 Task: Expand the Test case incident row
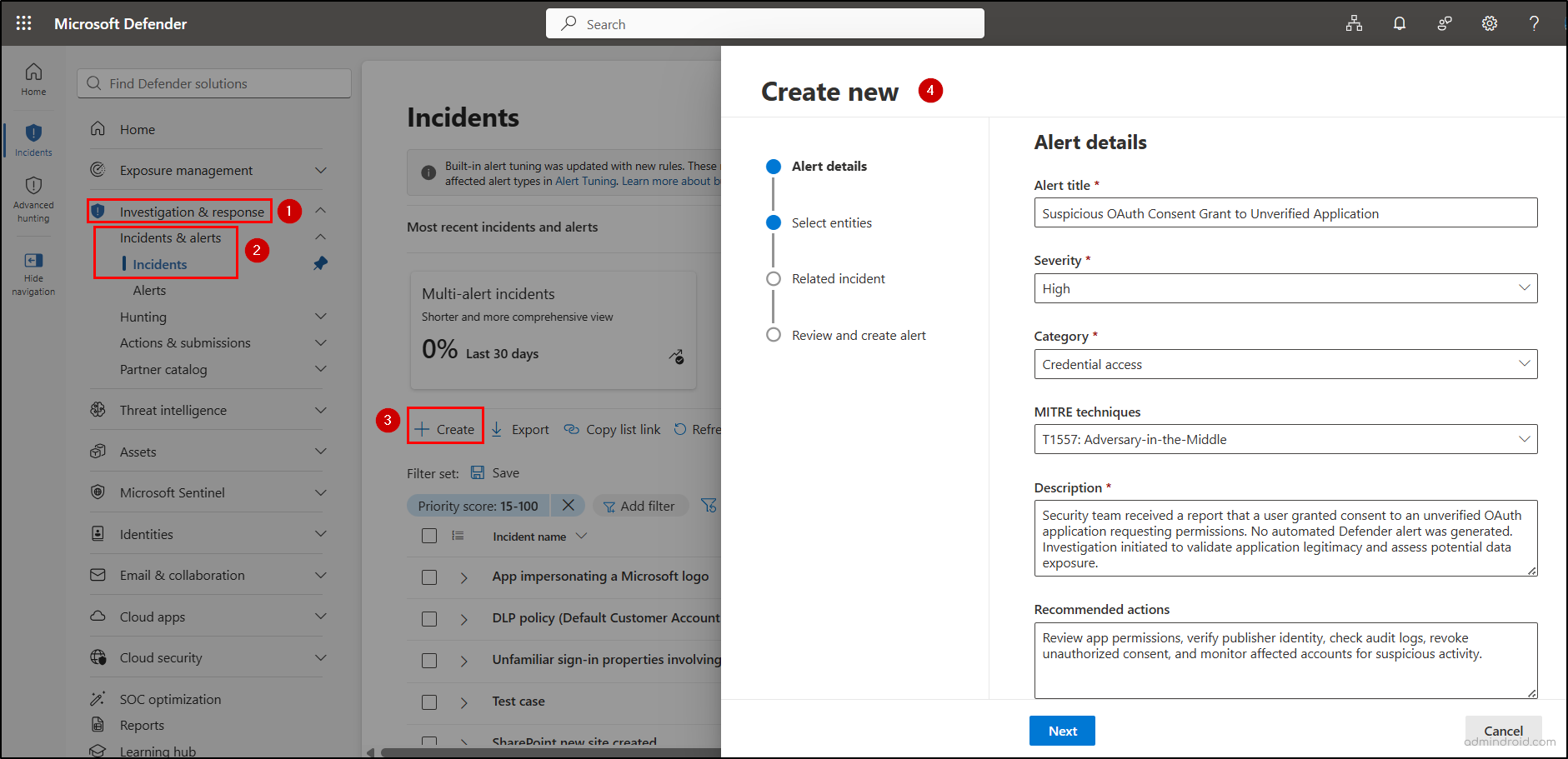click(x=464, y=702)
